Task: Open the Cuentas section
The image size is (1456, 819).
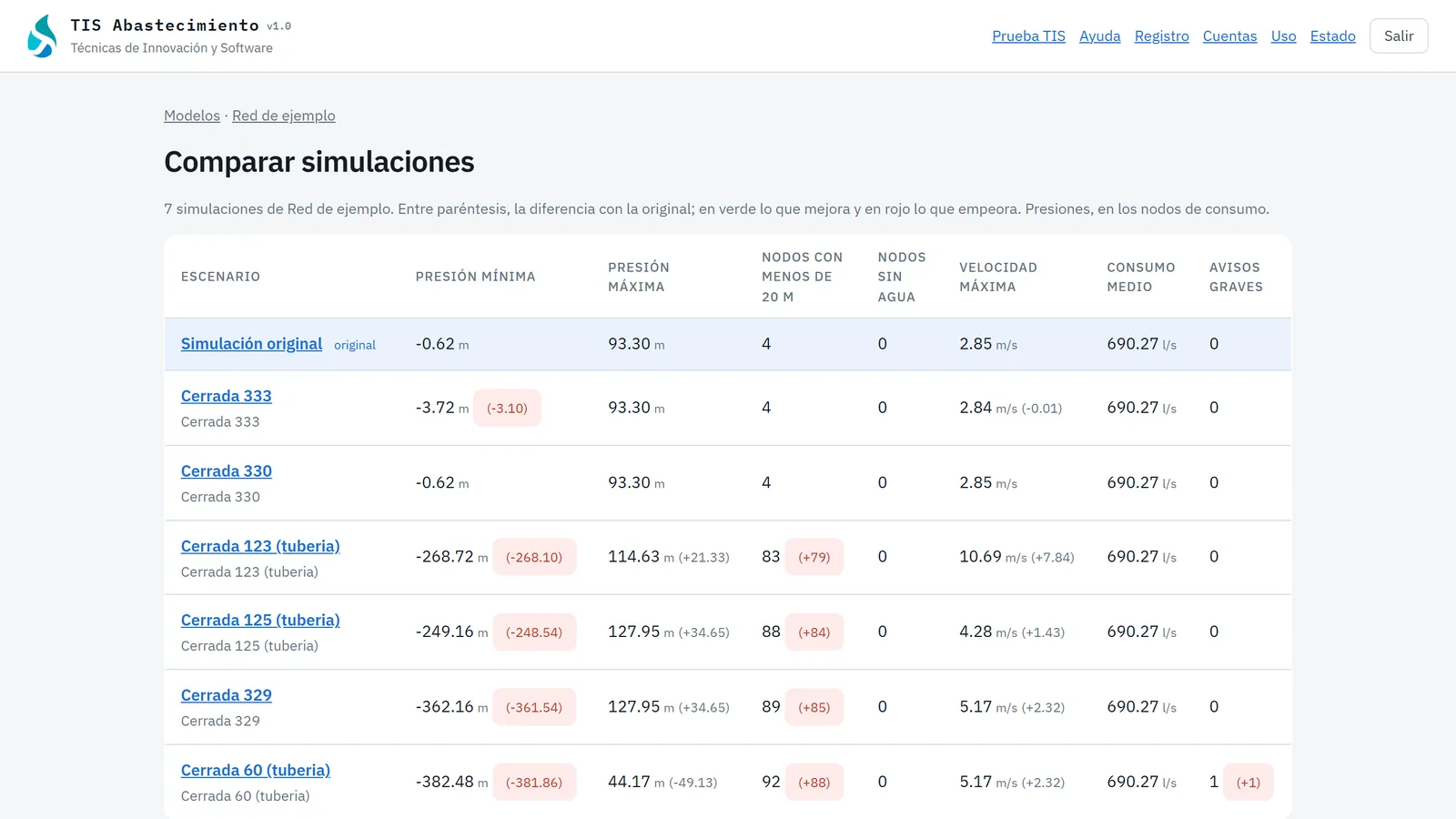Action: coord(1229,36)
